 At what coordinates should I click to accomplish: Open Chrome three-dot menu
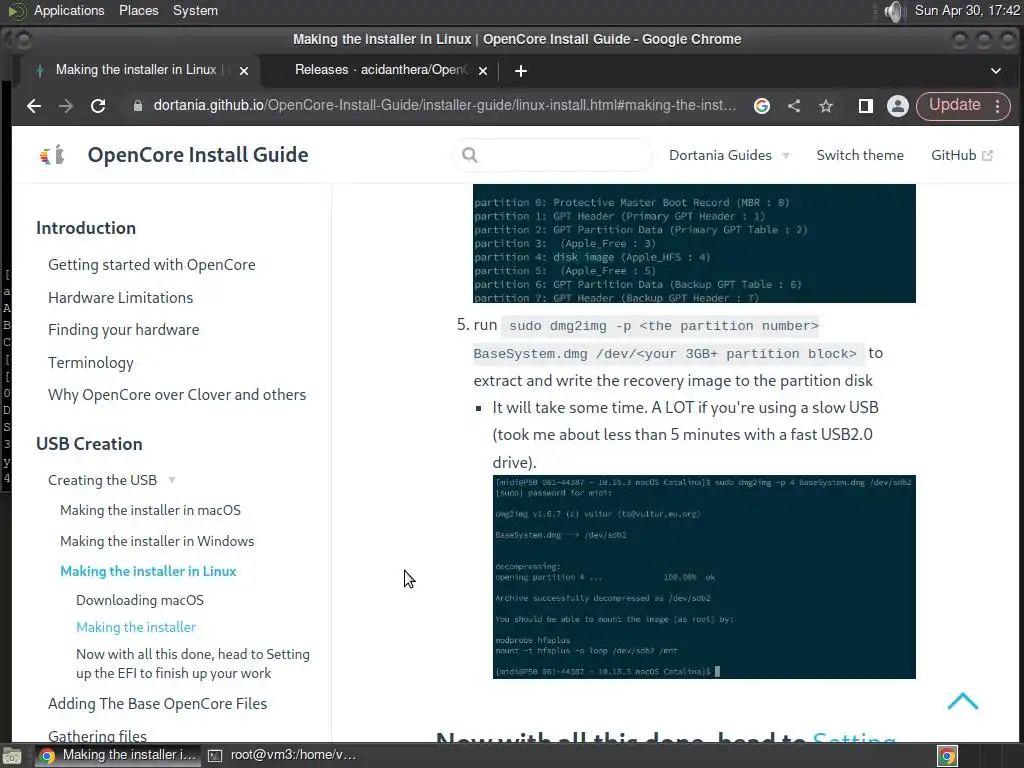(x=997, y=106)
